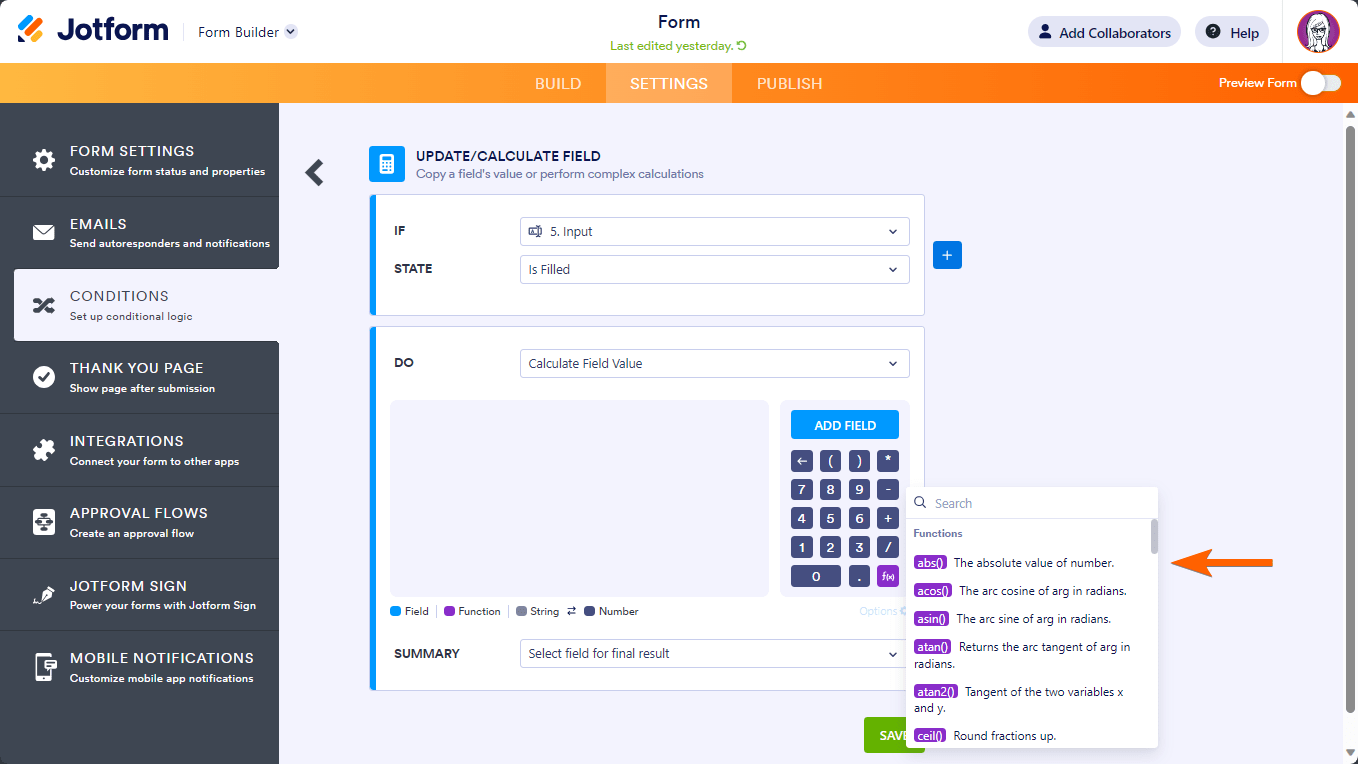1358x764 pixels.
Task: Click the number 5 key
Action: tap(830, 518)
